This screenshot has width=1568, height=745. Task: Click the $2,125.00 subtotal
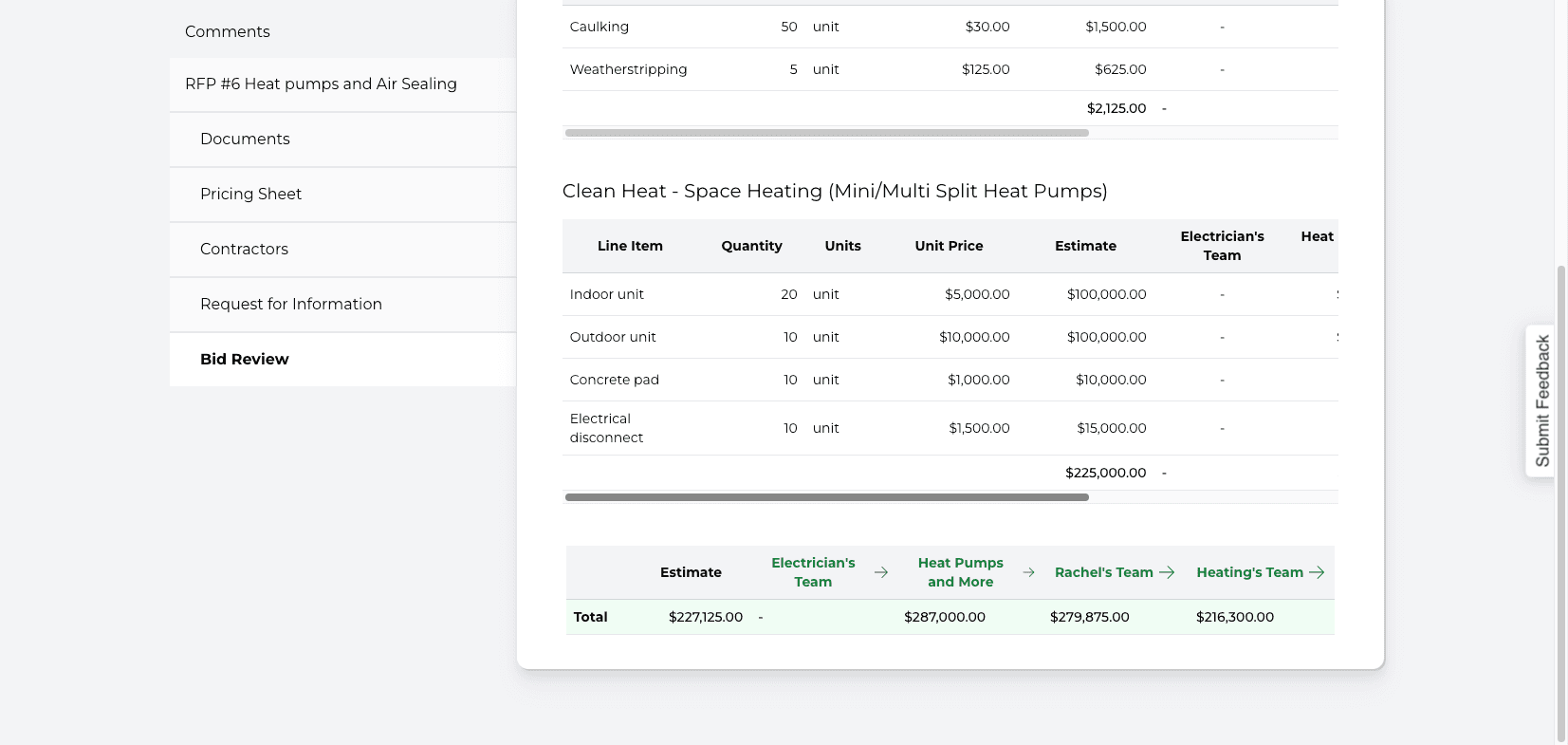point(1116,108)
